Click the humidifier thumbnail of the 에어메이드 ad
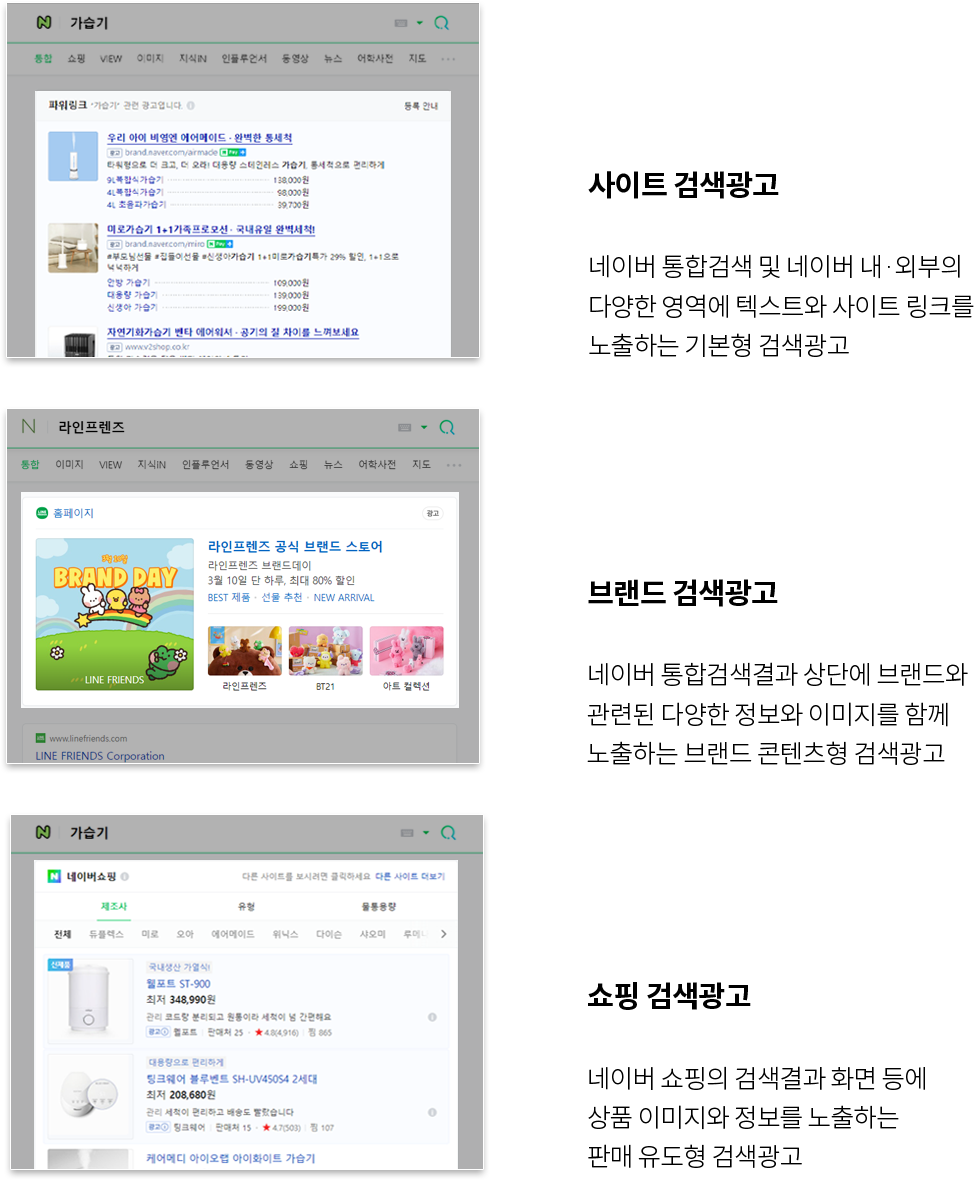 click(x=73, y=157)
